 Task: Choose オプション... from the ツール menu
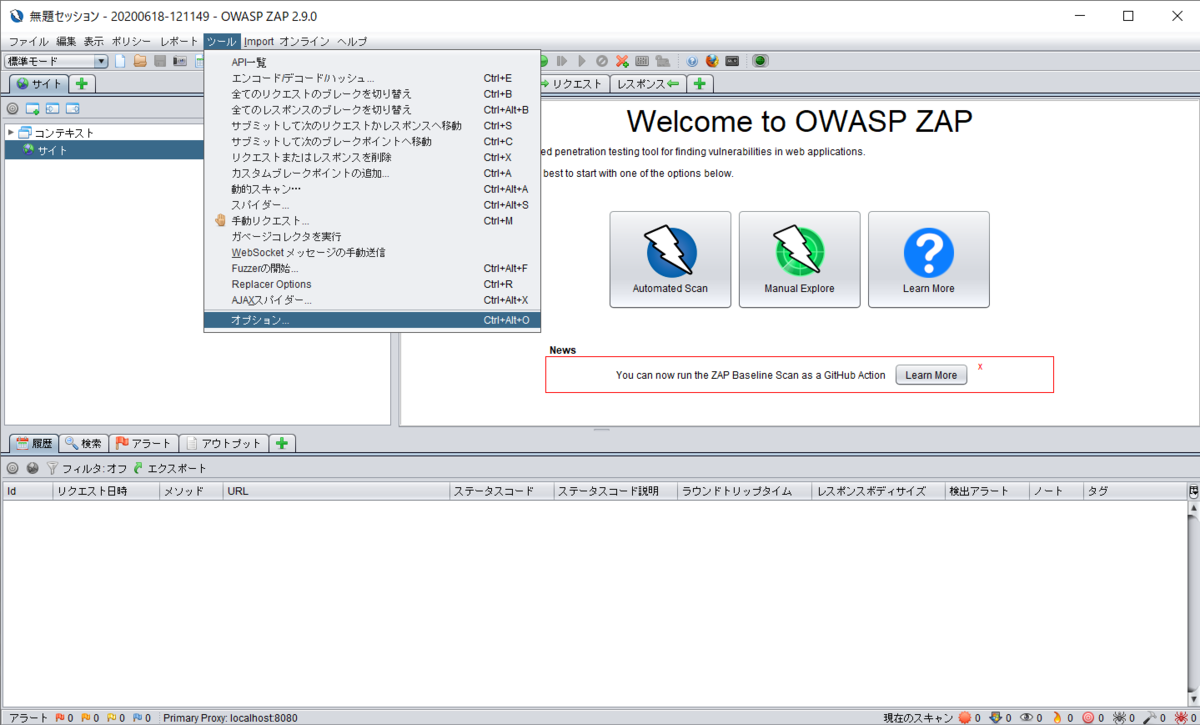pos(372,320)
